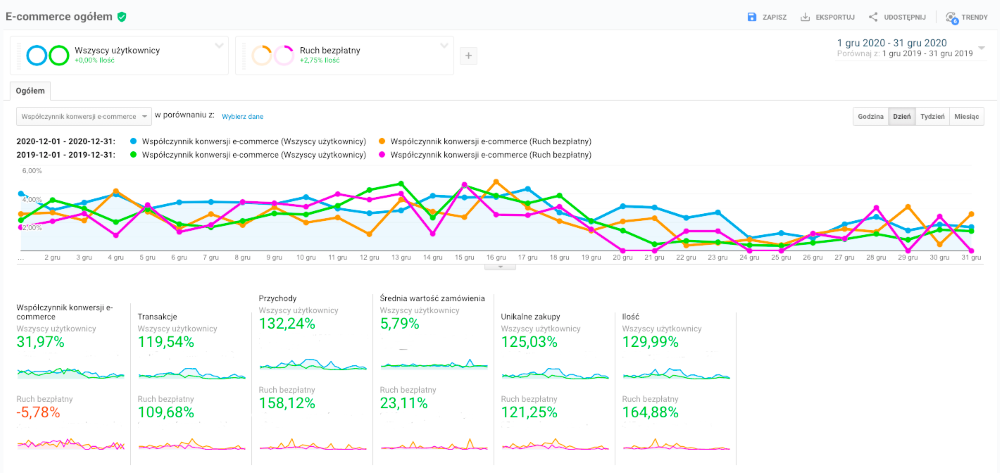Click the 125,03% Unikalne zakupy value
Image resolution: width=1000 pixels, height=473 pixels.
(x=529, y=342)
